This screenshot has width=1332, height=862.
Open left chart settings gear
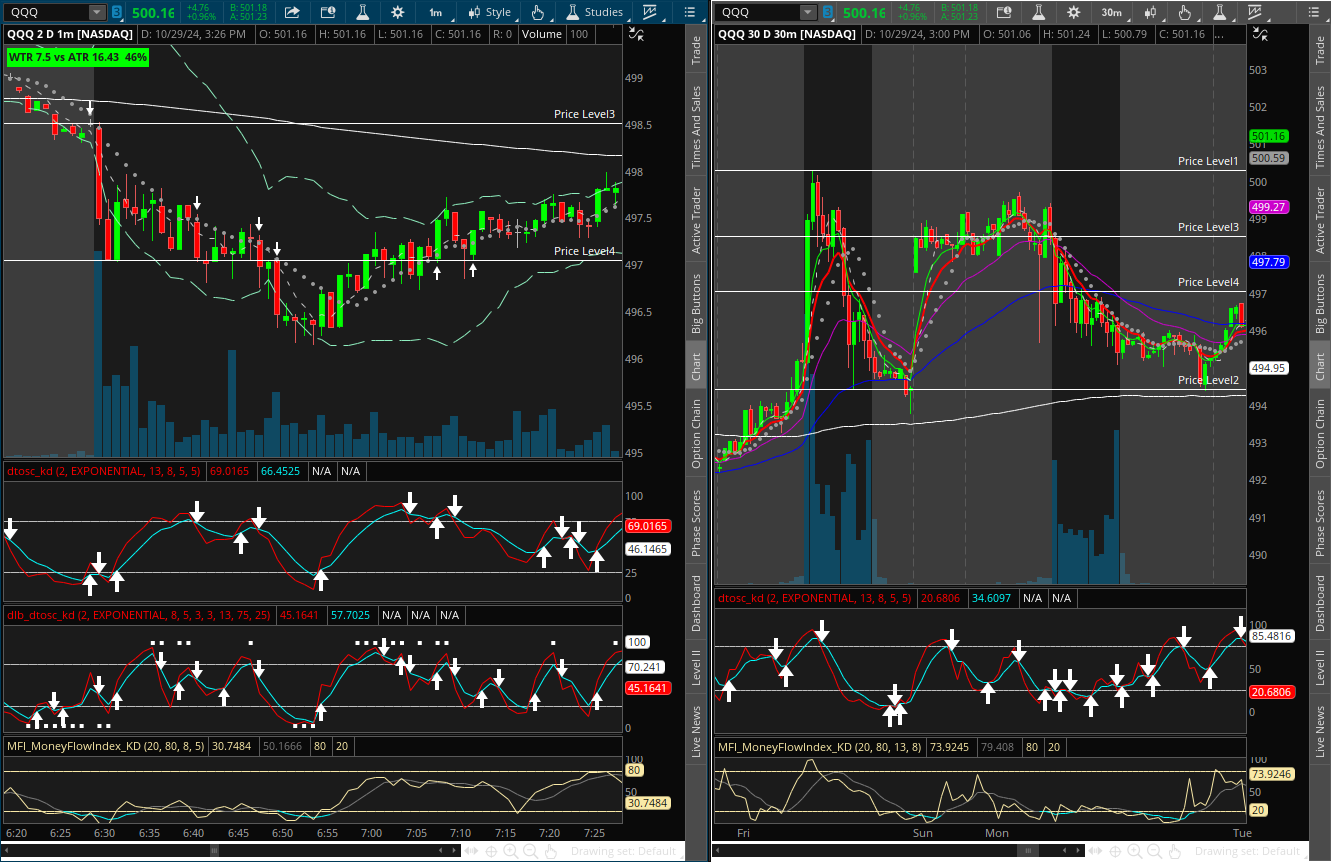398,12
